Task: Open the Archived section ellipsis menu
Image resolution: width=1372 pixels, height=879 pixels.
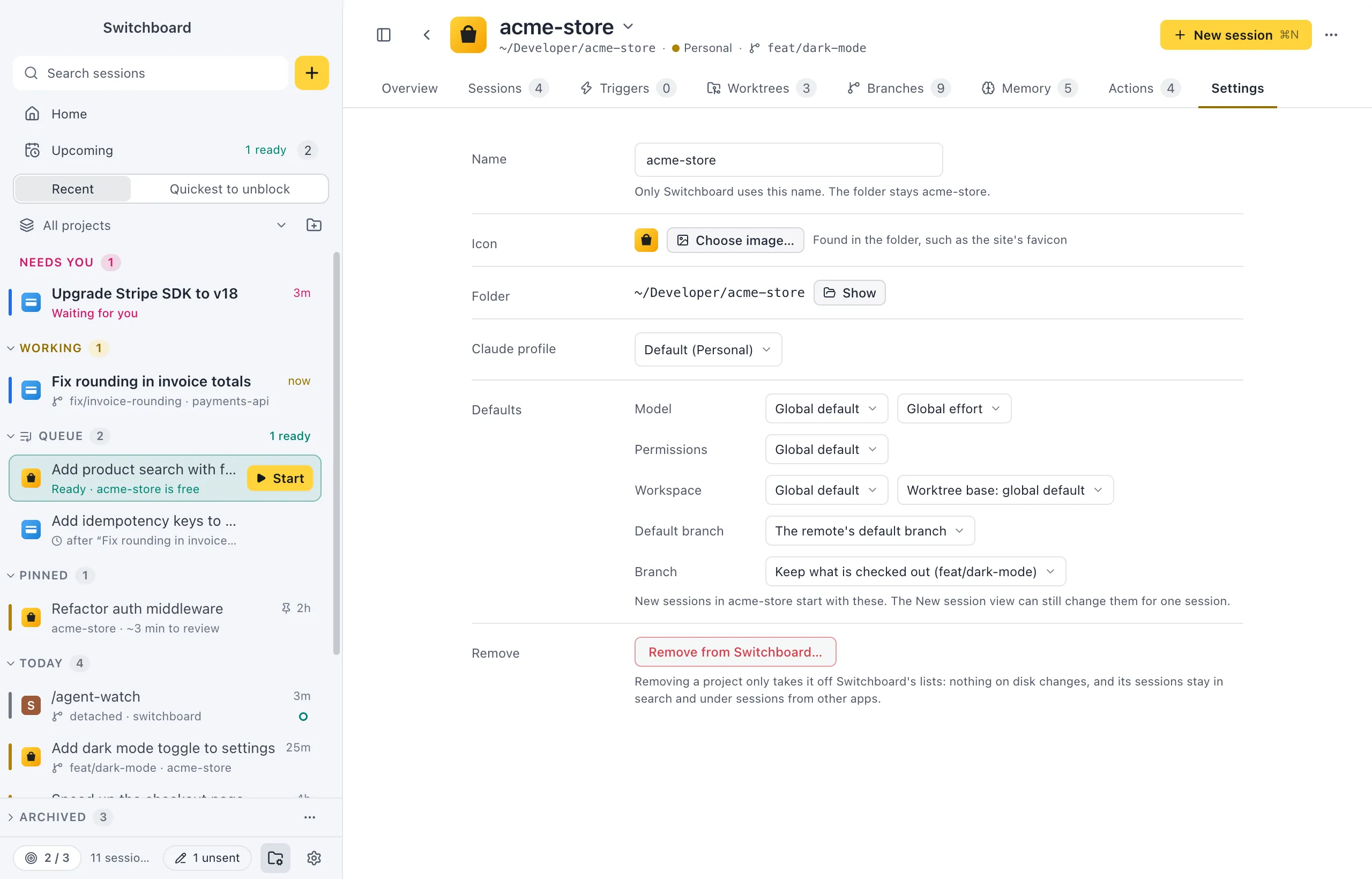Action: tap(310, 817)
